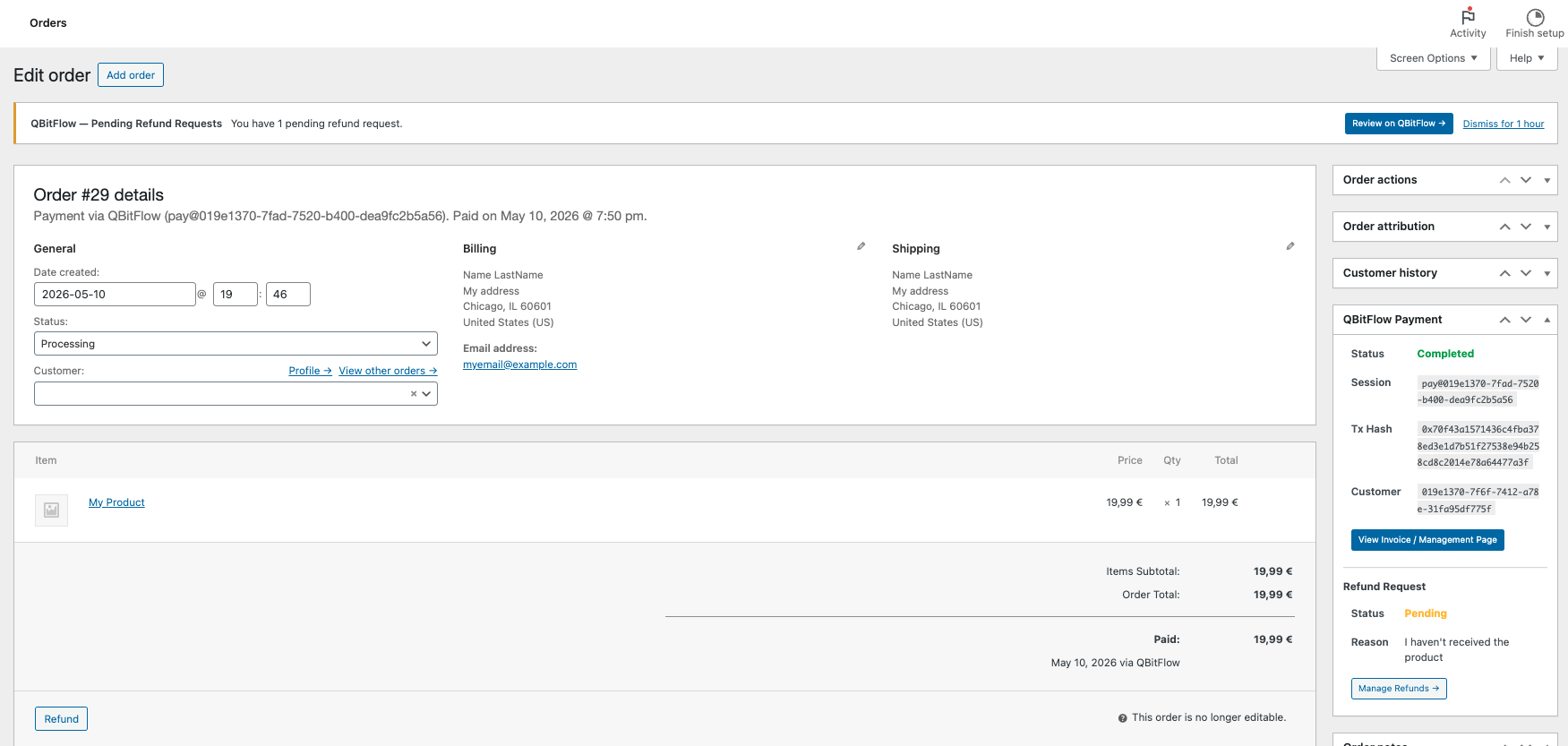The image size is (1568, 746).
Task: Open the Customer selection dropdown
Action: (236, 394)
